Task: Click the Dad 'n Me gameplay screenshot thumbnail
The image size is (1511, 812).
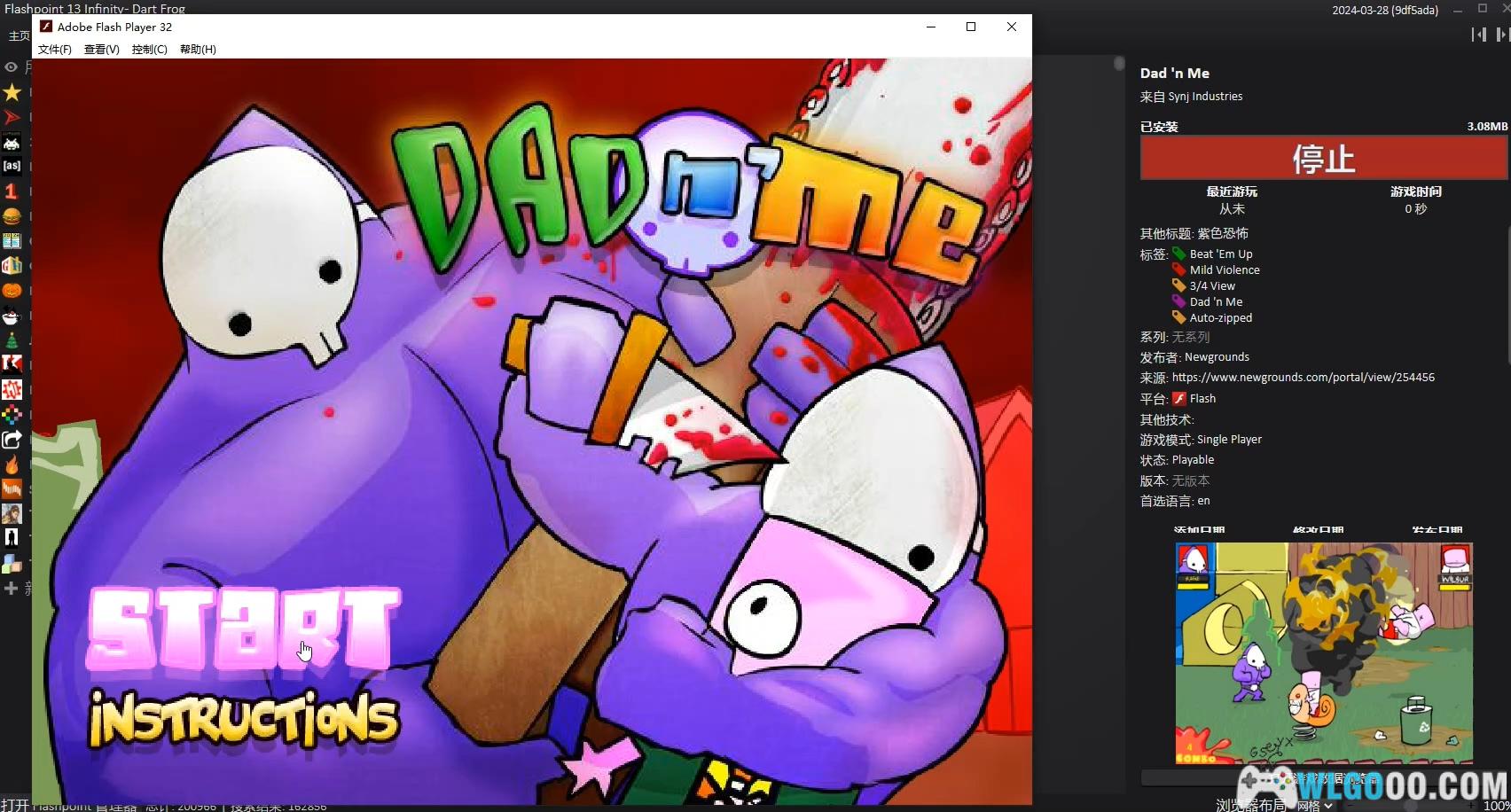Action: (x=1323, y=653)
